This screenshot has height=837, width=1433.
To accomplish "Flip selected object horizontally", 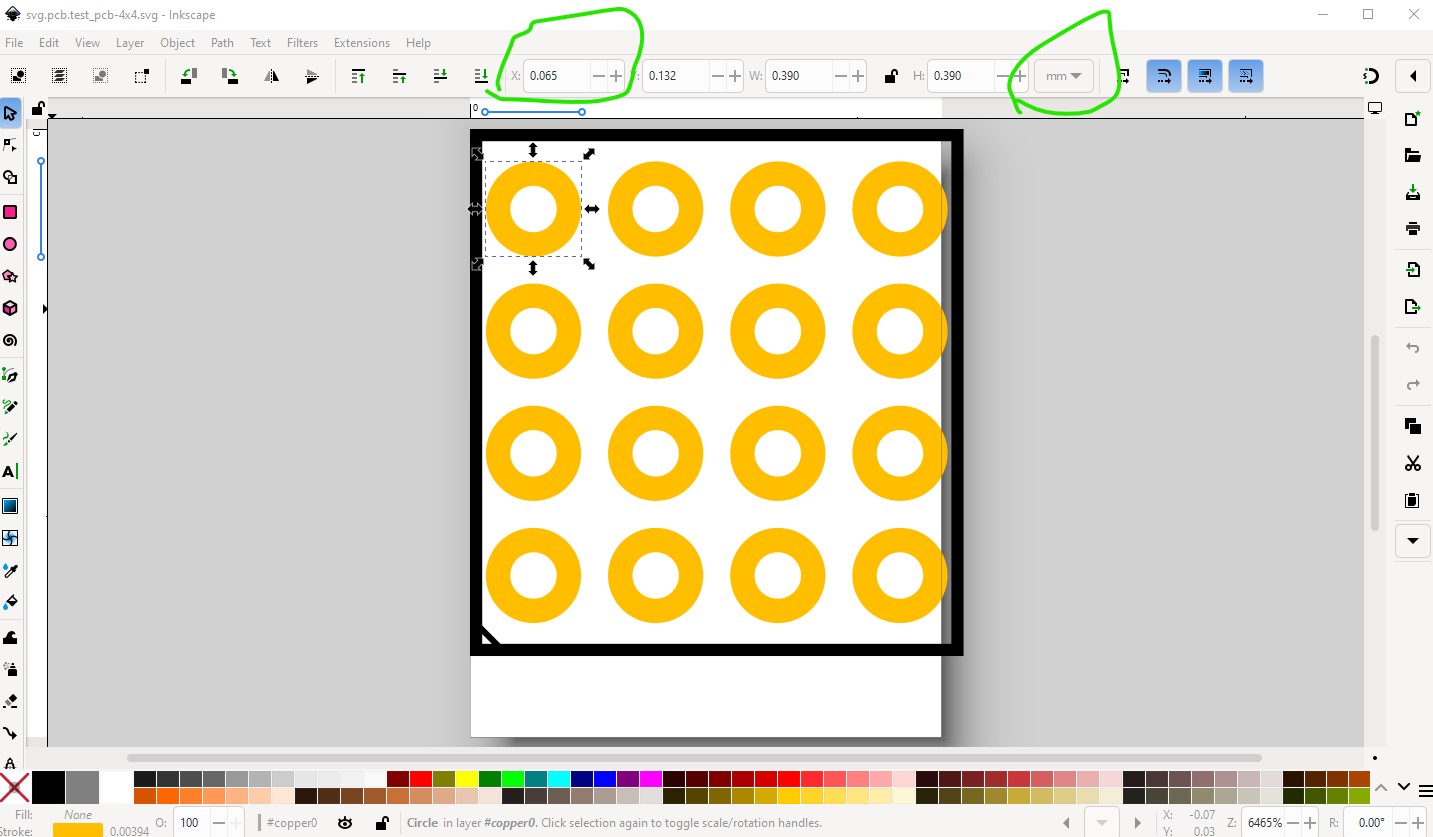I will [x=271, y=76].
